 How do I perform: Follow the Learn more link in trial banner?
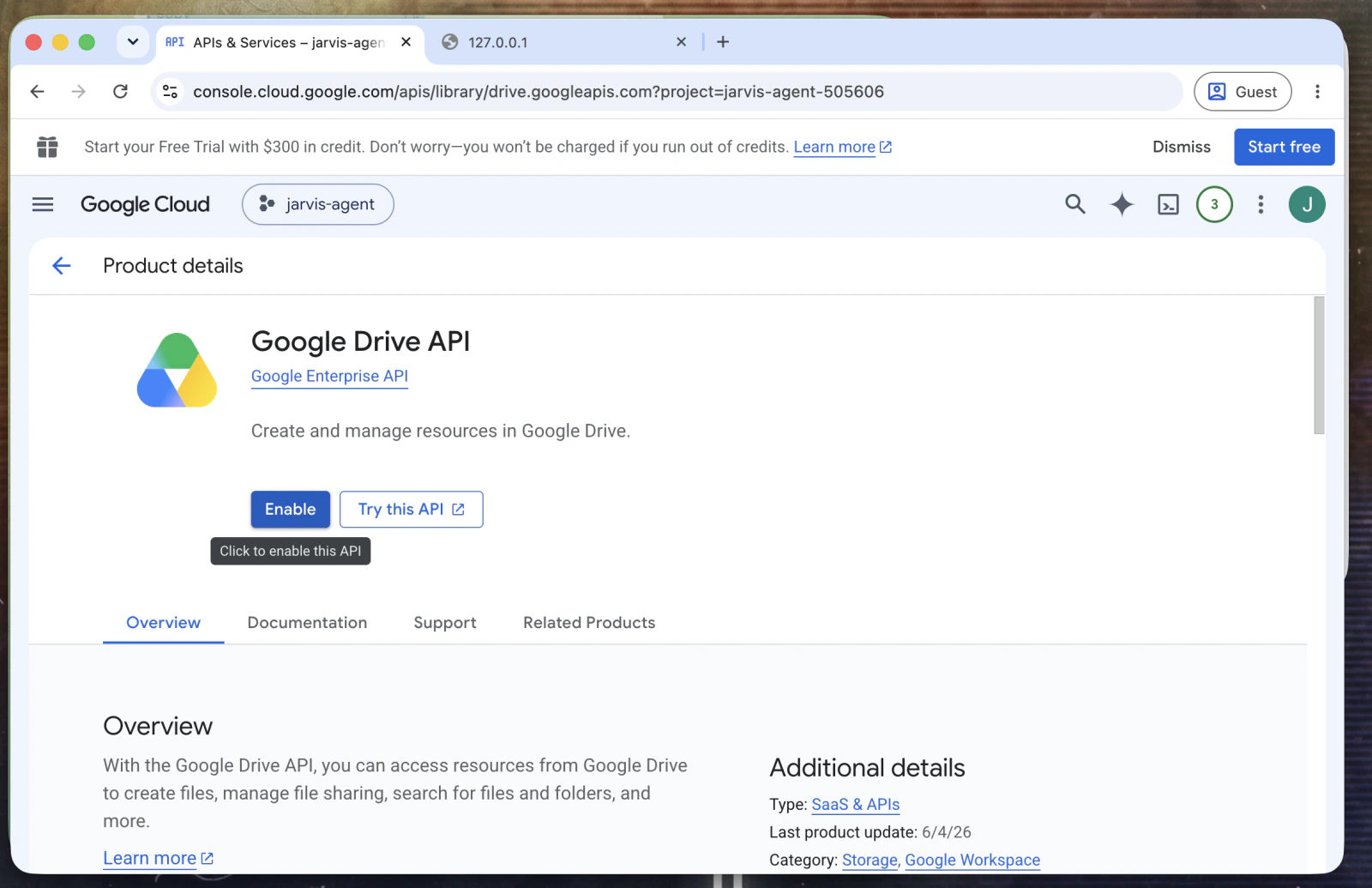(x=842, y=147)
